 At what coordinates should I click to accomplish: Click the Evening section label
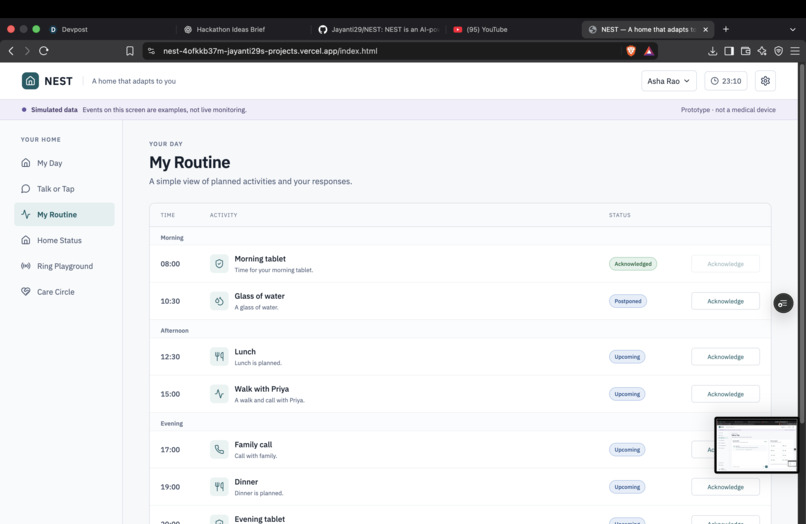click(x=172, y=424)
